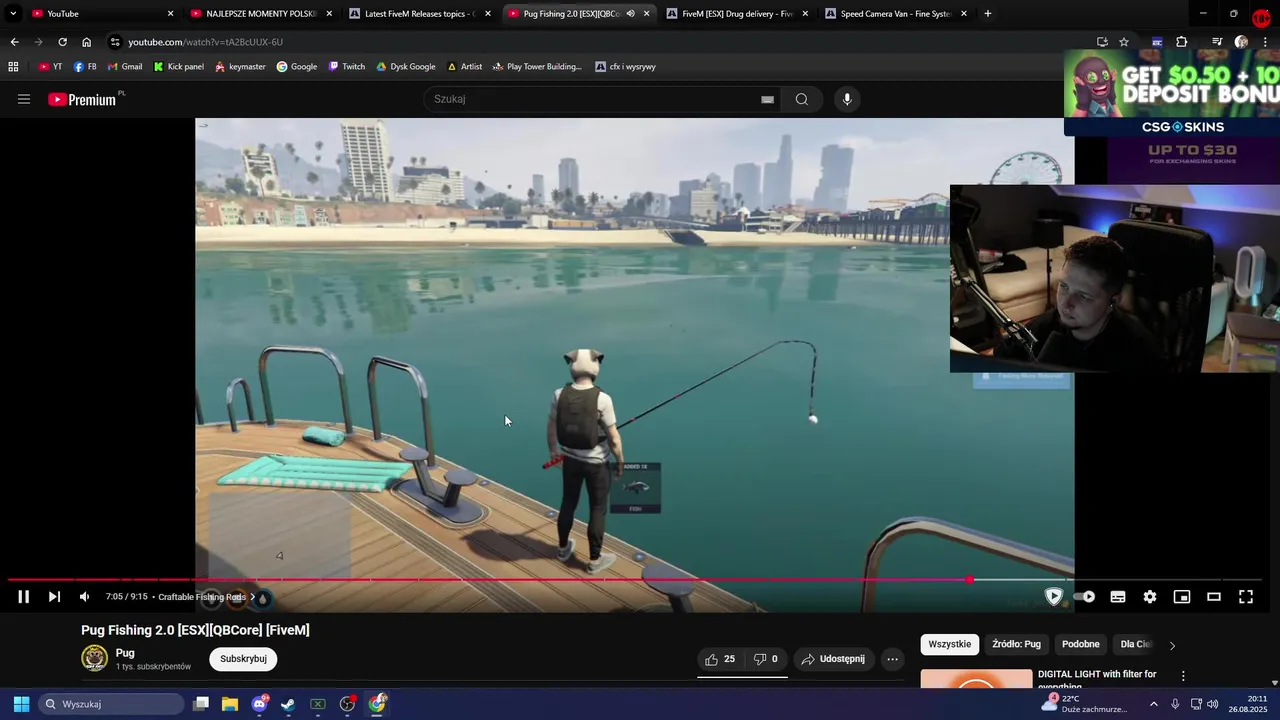1280x720 pixels.
Task: Mute the video volume
Action: (84, 597)
